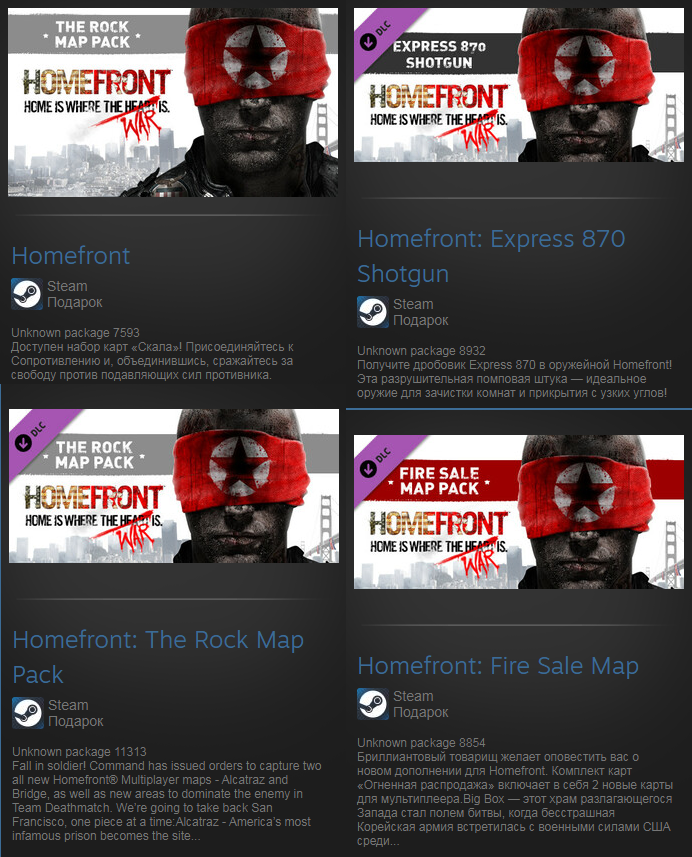
Task: Click the Steam icon under The Rock Map Pack
Action: click(28, 713)
